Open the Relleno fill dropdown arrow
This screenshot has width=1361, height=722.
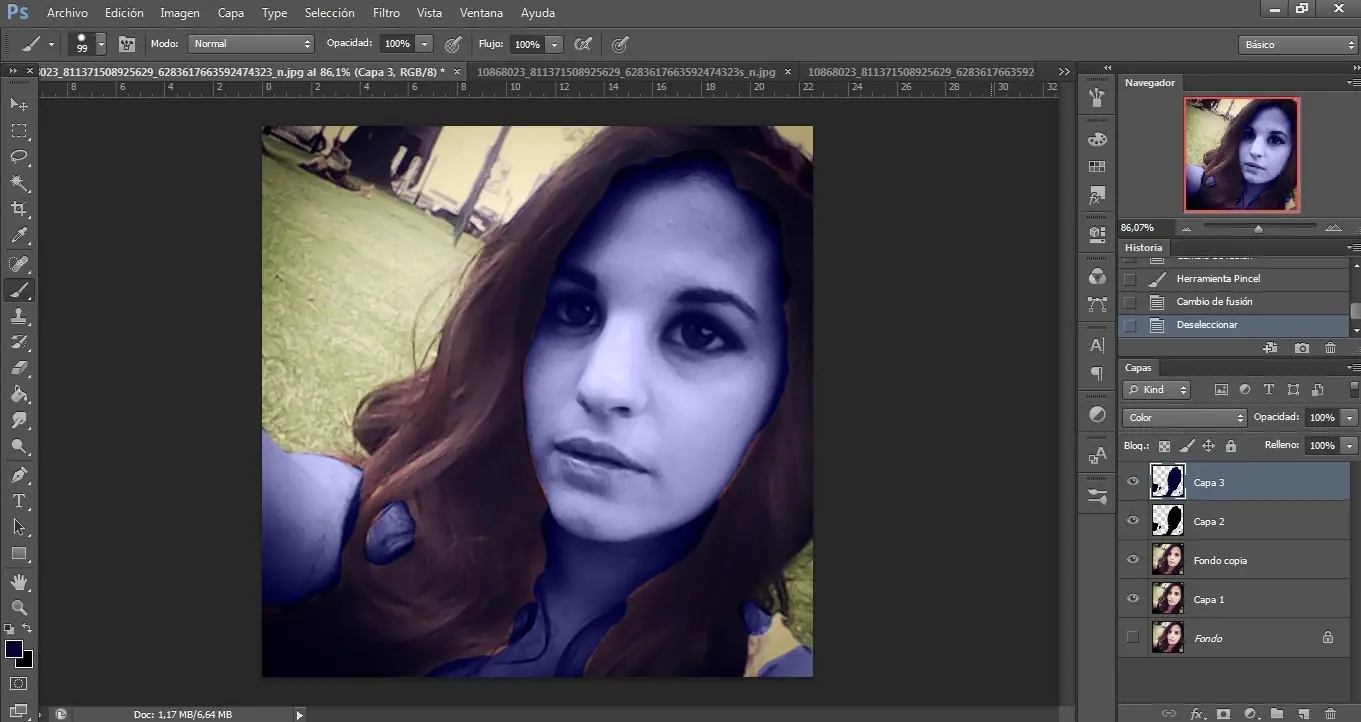click(x=1350, y=445)
